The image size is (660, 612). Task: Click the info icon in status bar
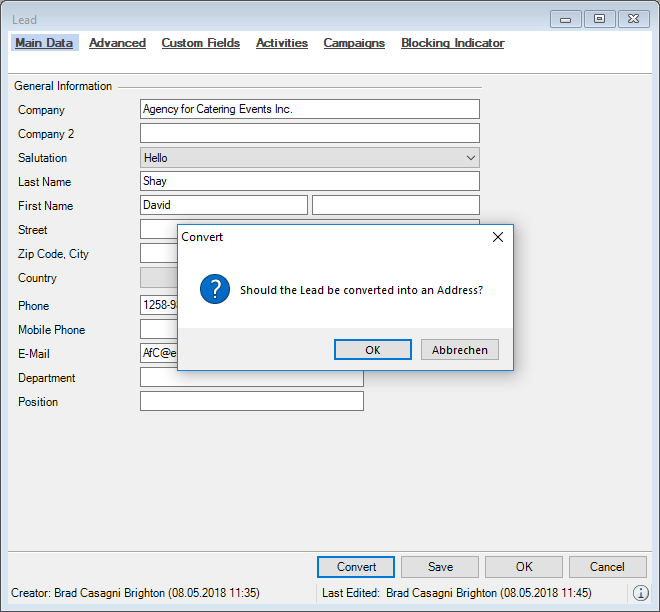pos(642,593)
